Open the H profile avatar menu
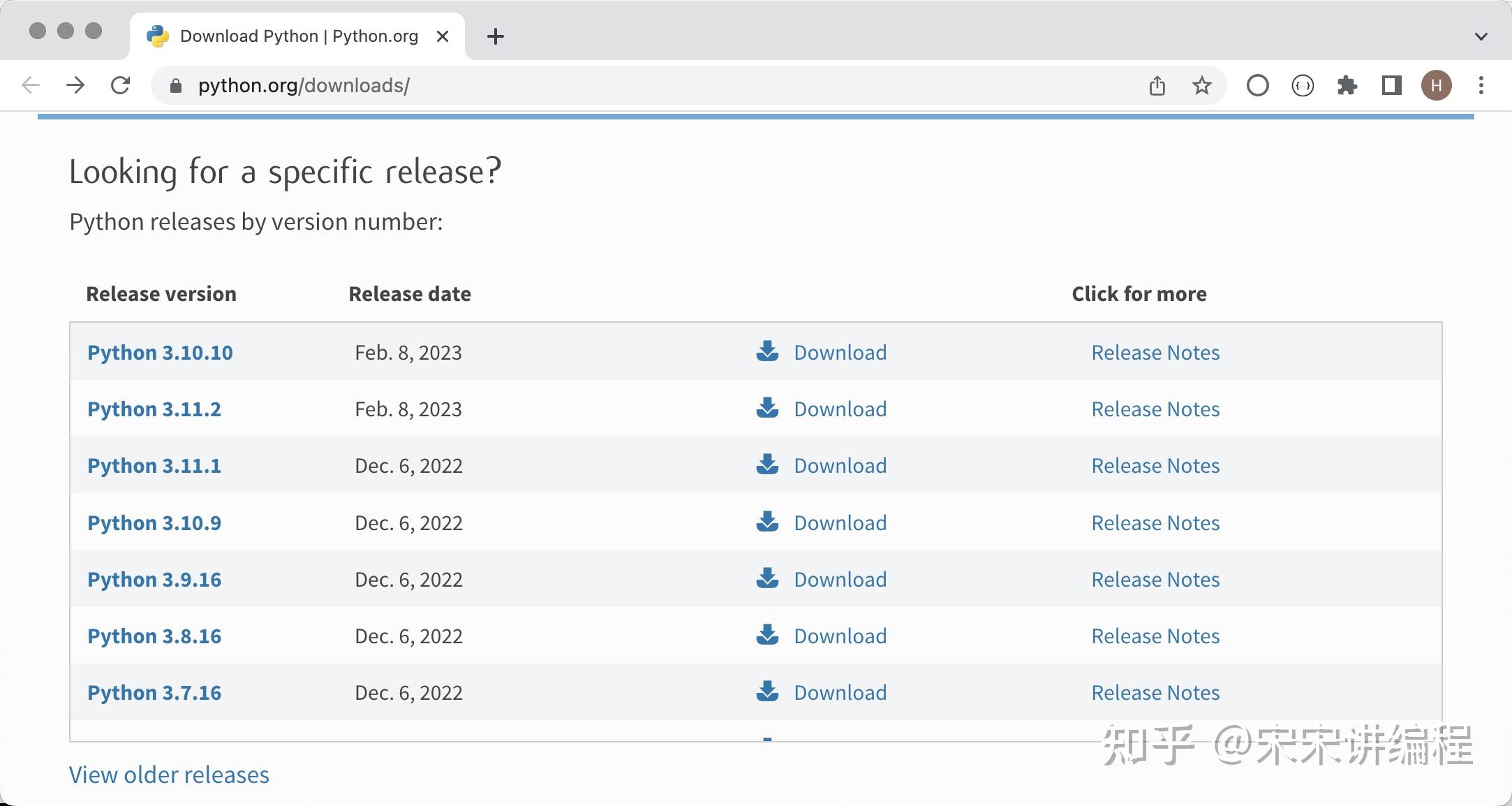 1436,85
